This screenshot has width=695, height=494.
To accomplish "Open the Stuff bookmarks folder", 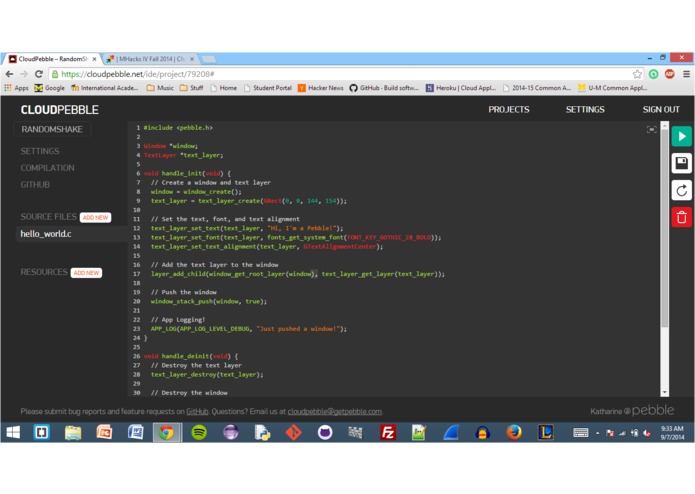I will (191, 88).
